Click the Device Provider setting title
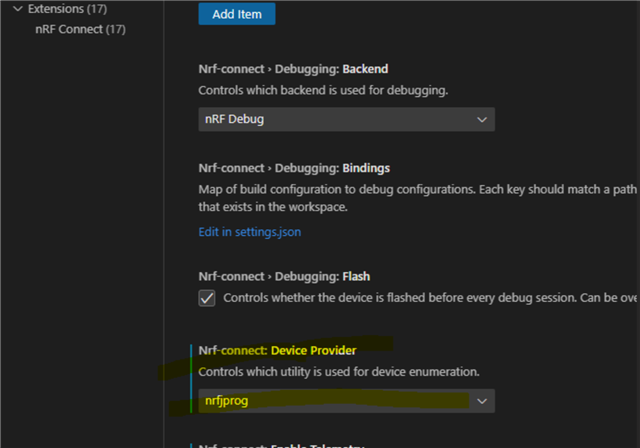The image size is (640, 448). coord(278,350)
